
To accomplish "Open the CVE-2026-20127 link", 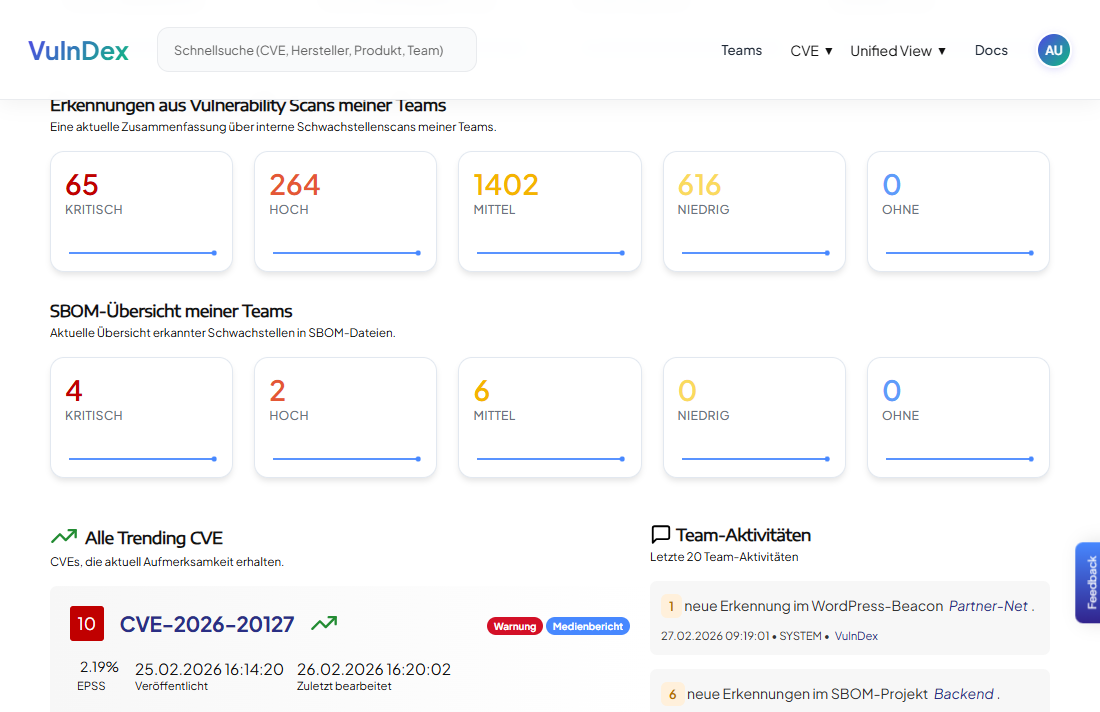I will [207, 625].
